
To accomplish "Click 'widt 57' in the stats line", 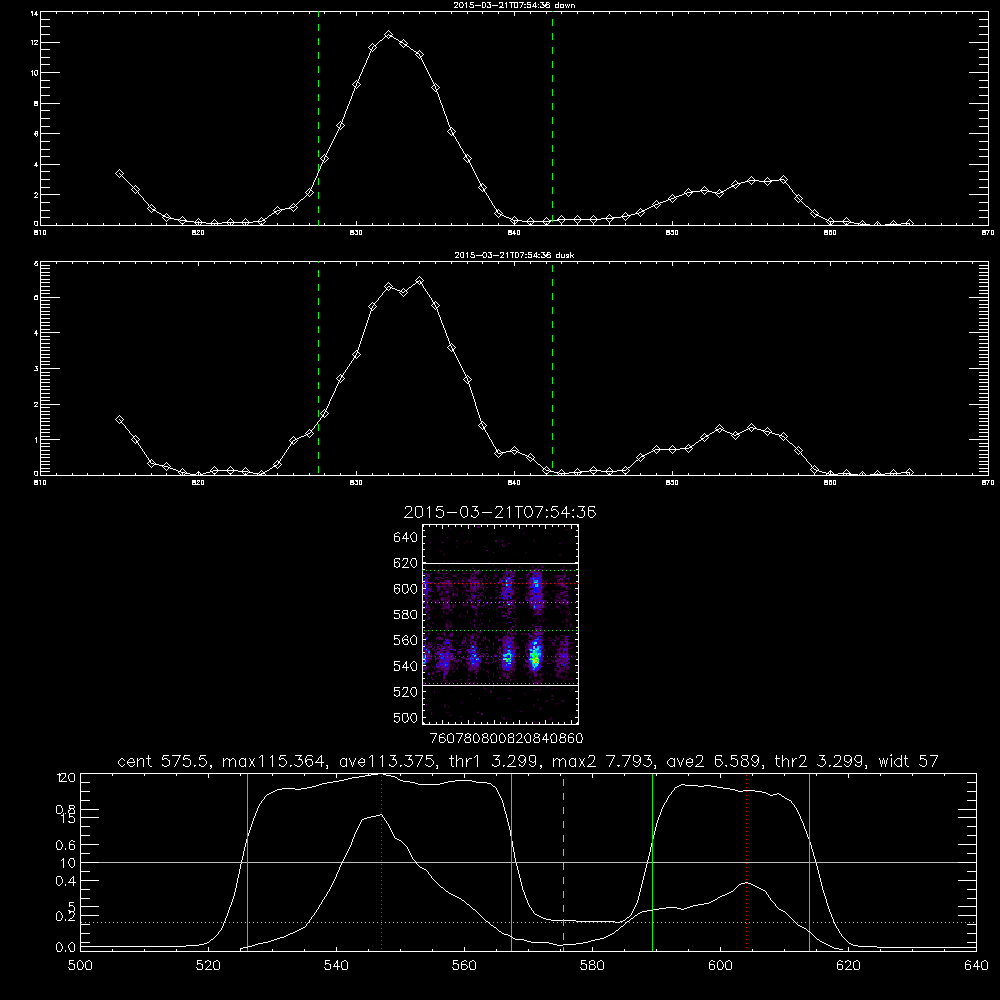I will (908, 761).
